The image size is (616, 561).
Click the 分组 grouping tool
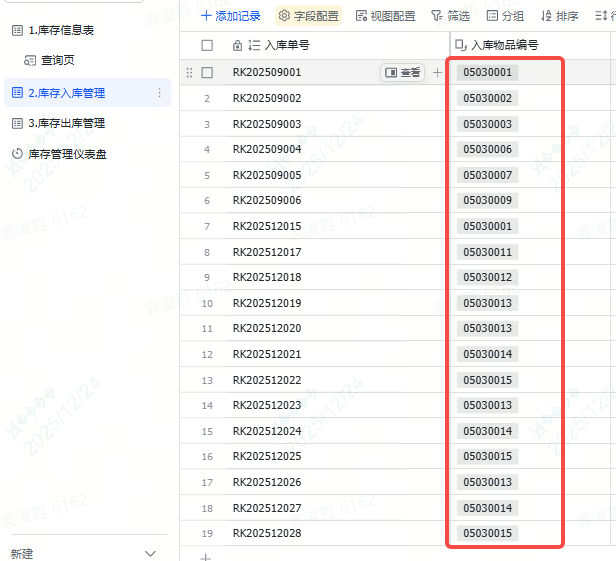point(505,16)
